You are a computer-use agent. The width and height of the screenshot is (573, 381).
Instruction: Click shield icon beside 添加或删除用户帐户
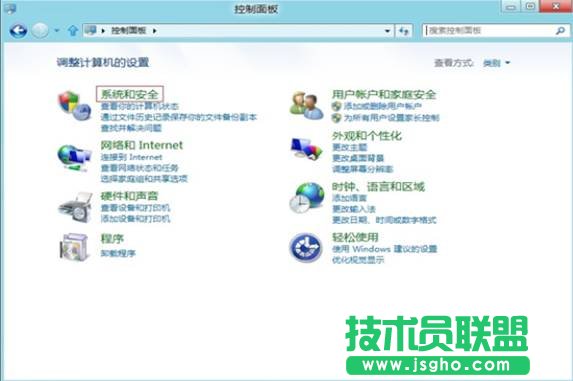tap(336, 106)
